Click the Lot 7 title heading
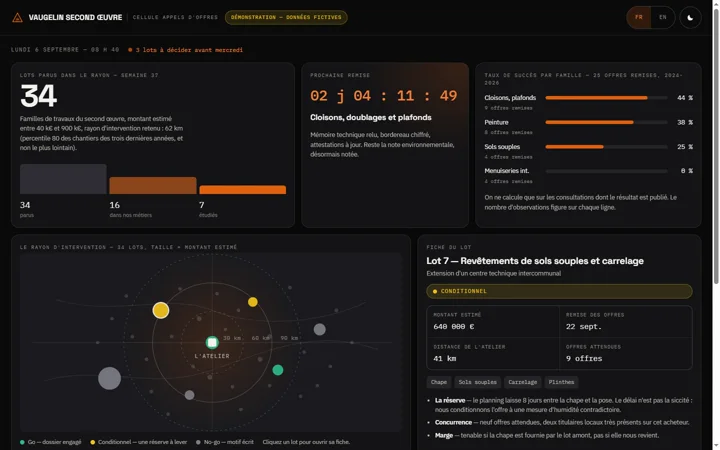The width and height of the screenshot is (720, 450). (535, 261)
